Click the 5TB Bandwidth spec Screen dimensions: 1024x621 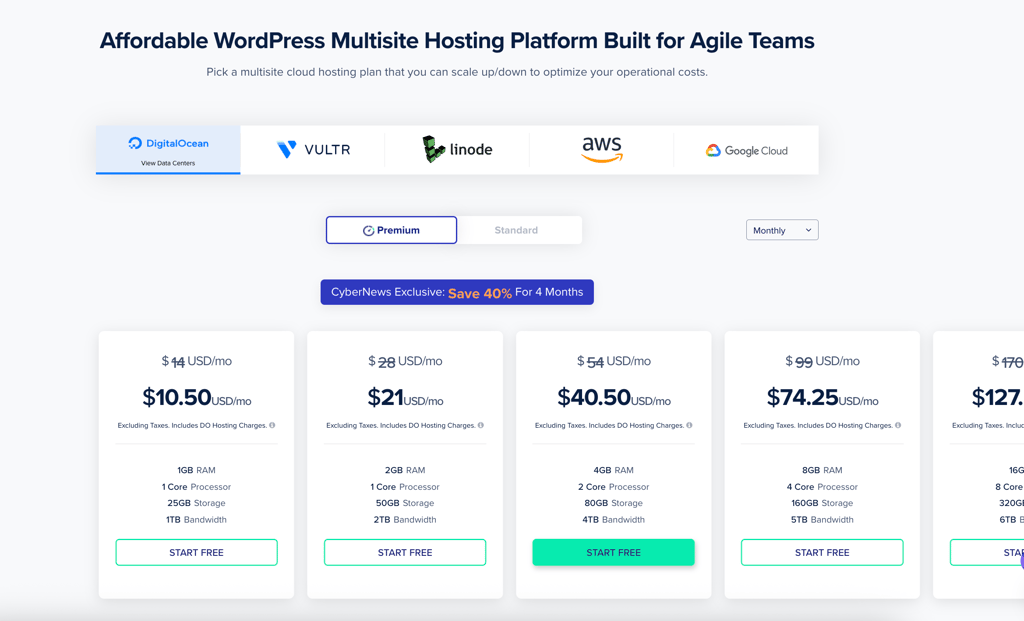822,520
